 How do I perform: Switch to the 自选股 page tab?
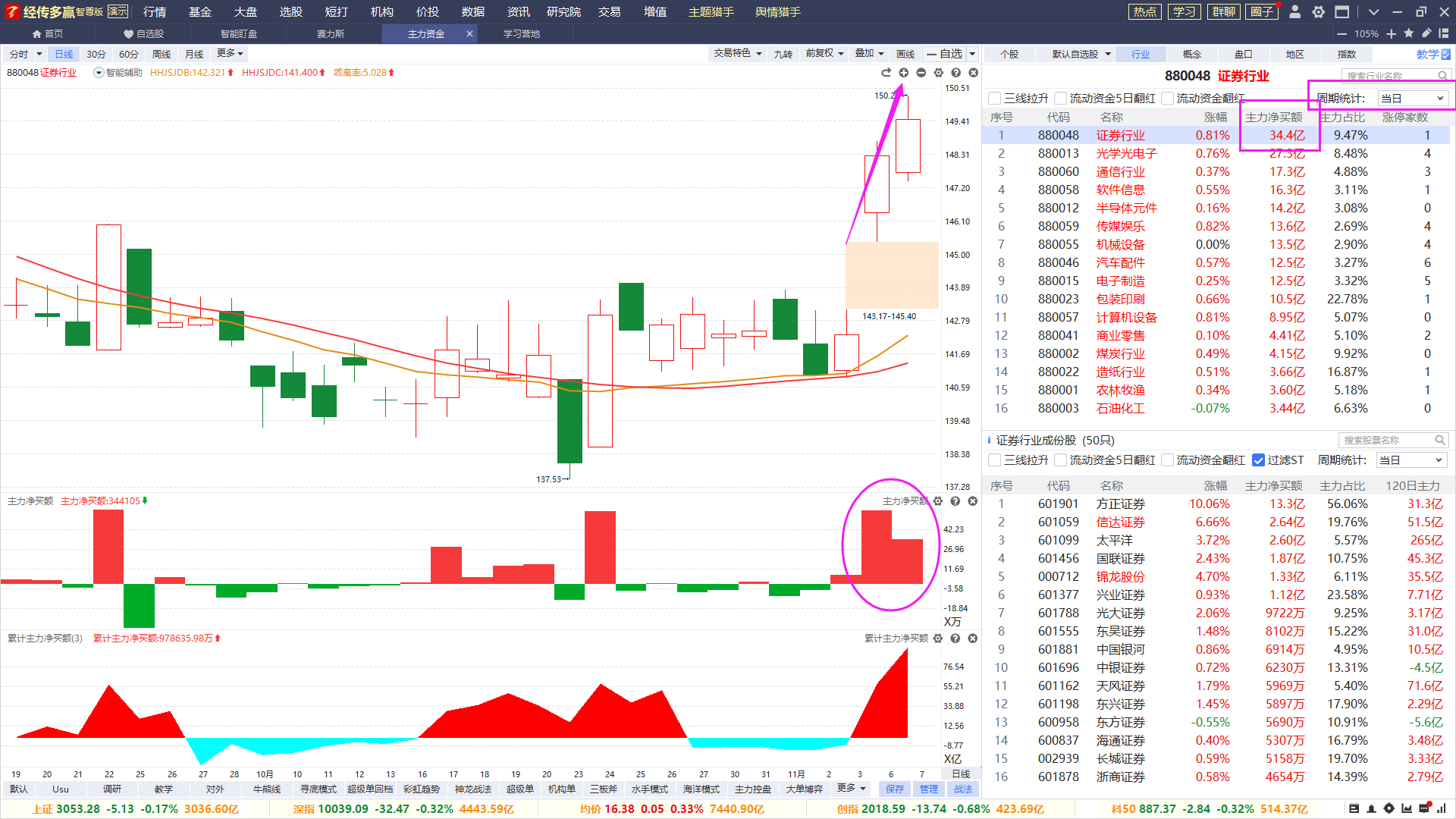pyautogui.click(x=143, y=34)
